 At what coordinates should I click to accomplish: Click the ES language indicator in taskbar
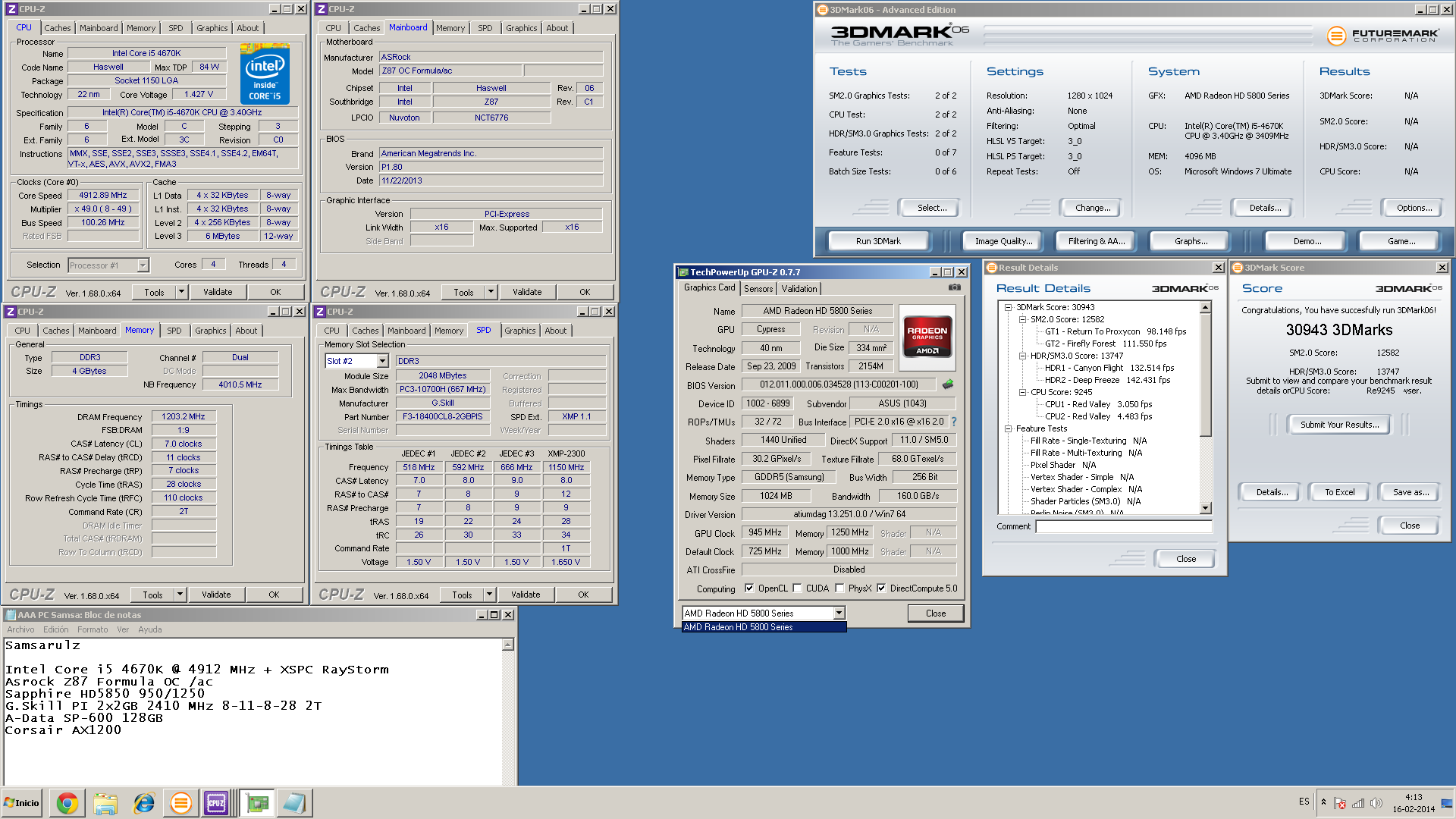1304,802
